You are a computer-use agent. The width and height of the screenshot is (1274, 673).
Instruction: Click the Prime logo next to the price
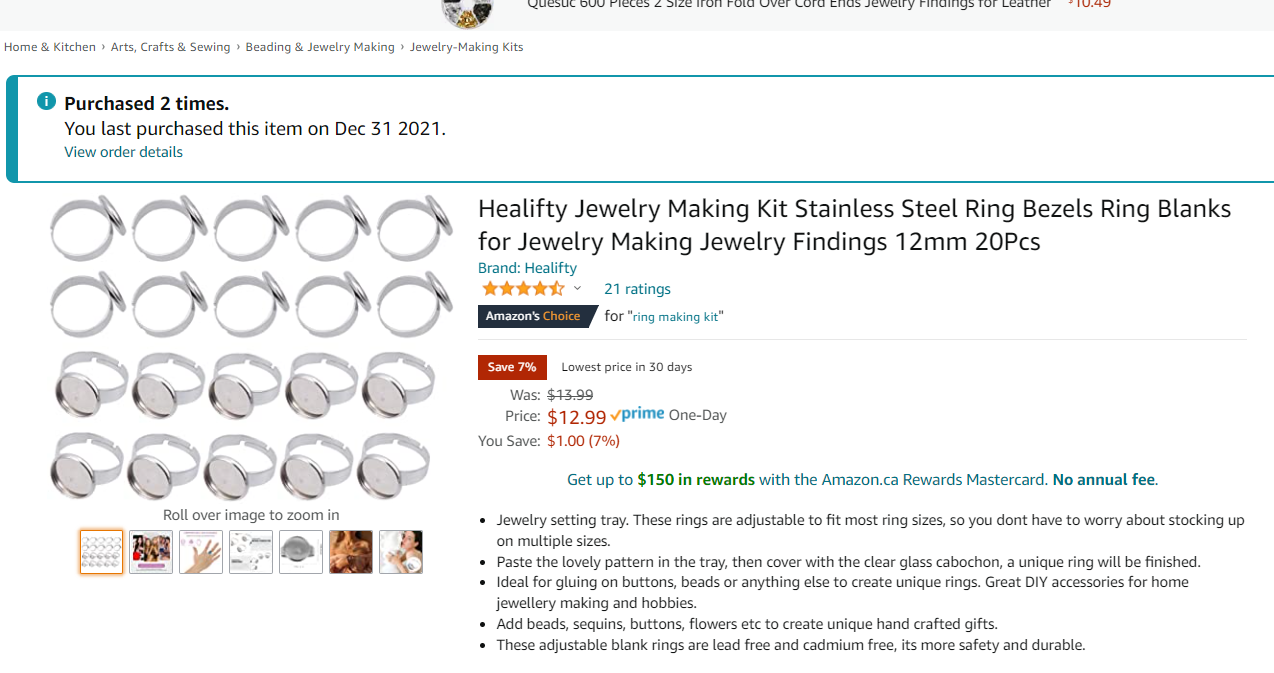637,415
